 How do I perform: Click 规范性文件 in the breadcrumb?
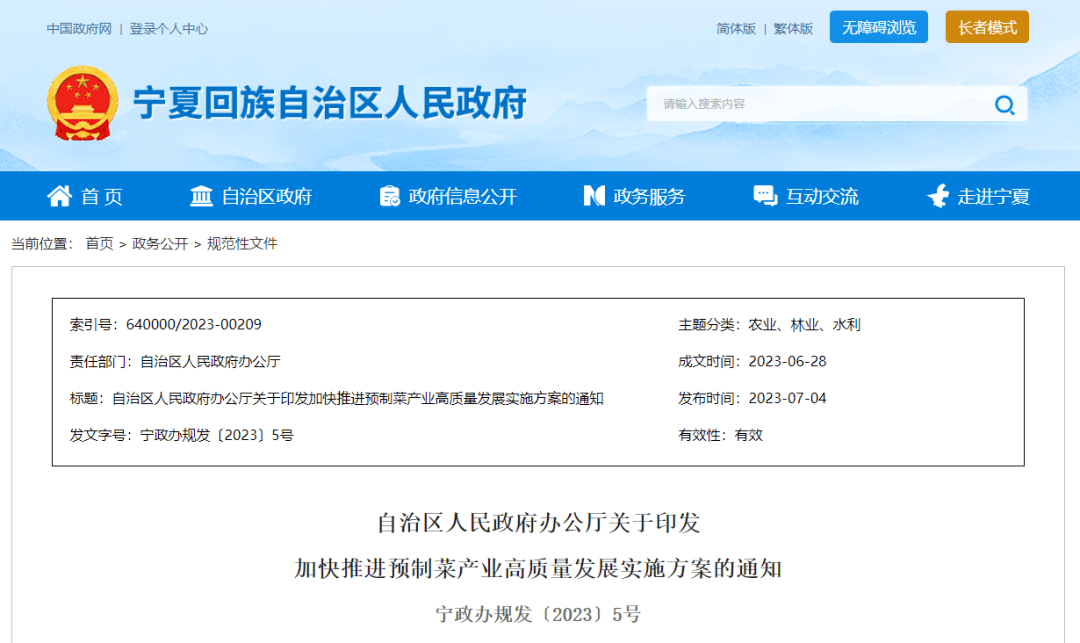242,244
